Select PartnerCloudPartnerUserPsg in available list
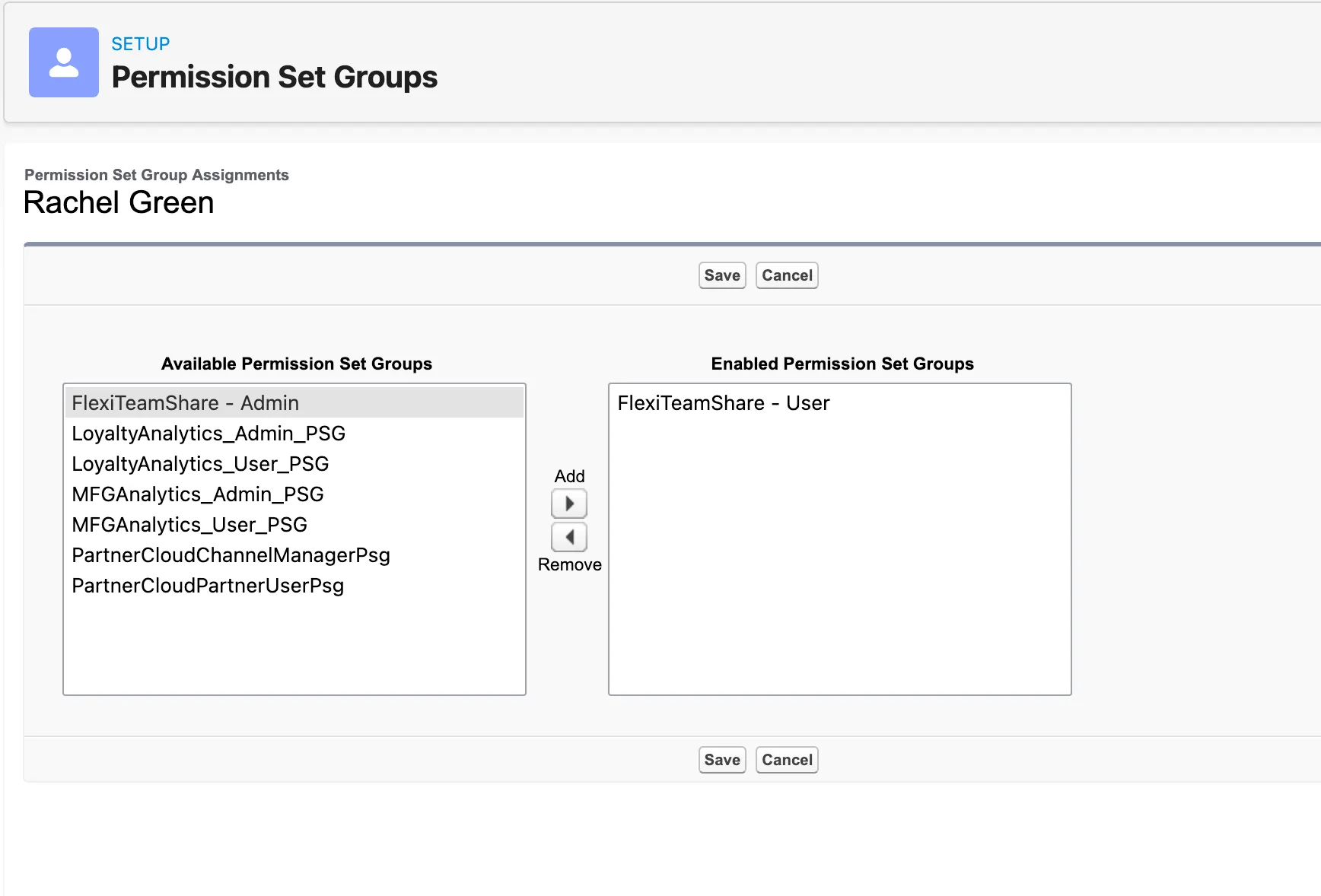The width and height of the screenshot is (1321, 896). [x=207, y=585]
